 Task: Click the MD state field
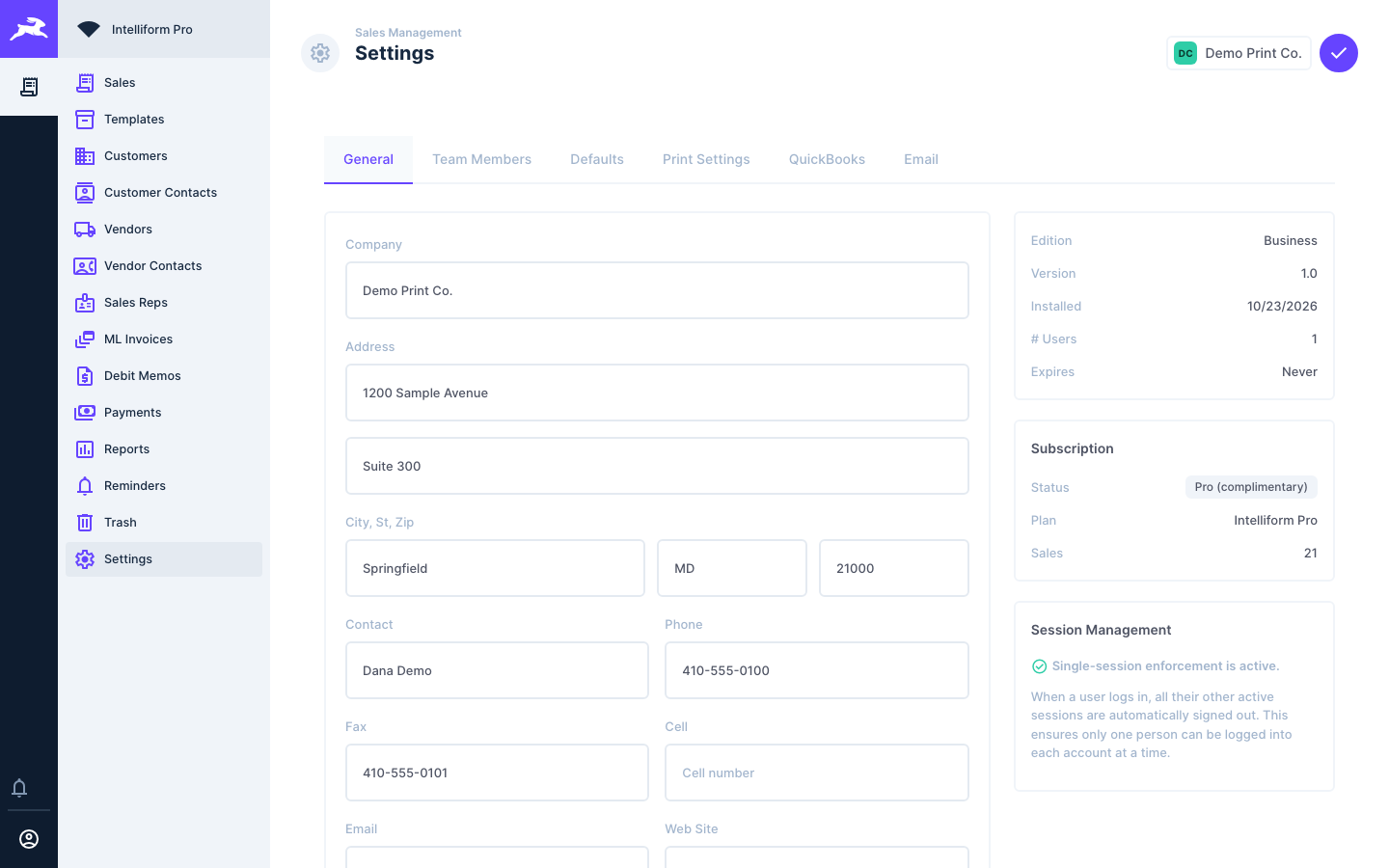pyautogui.click(x=732, y=568)
